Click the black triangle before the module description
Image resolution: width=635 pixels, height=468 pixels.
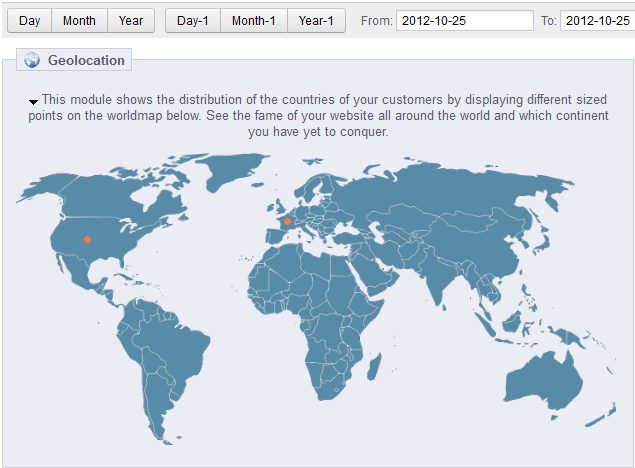click(x=34, y=101)
